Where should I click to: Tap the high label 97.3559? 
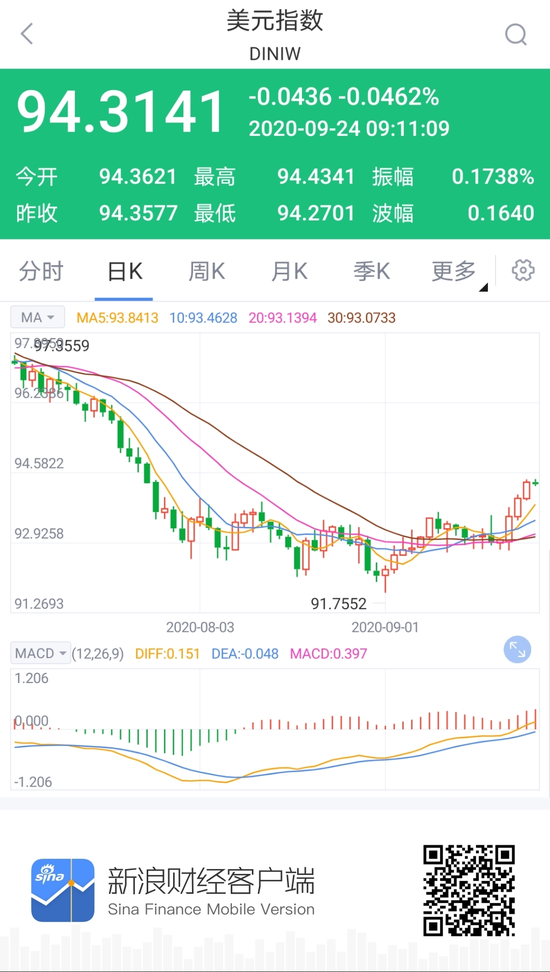click(x=61, y=347)
